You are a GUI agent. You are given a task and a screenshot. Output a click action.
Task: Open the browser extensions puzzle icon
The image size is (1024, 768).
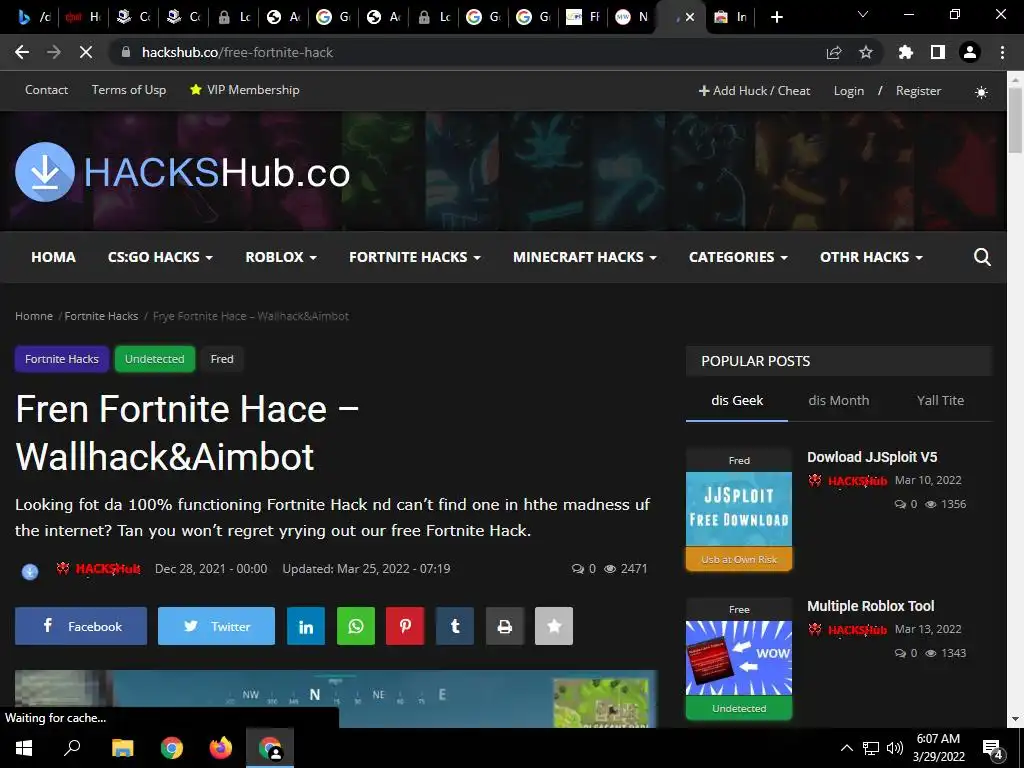coord(905,52)
